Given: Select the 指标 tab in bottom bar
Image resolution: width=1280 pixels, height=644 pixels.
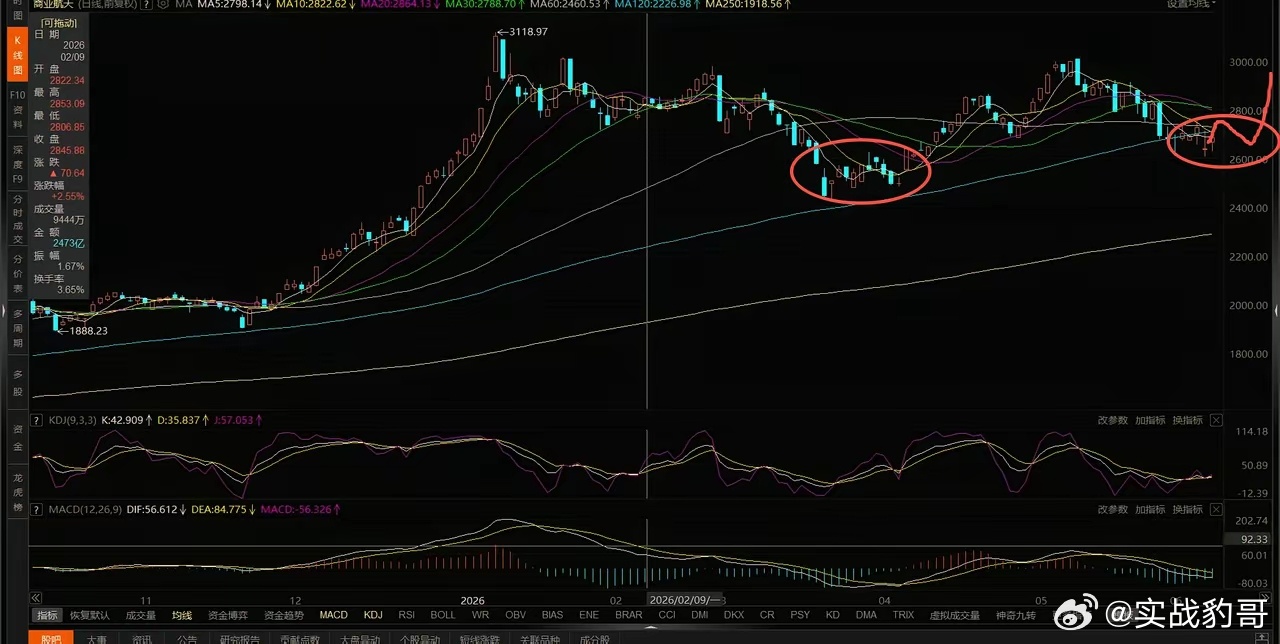Looking at the screenshot, I should pyautogui.click(x=47, y=615).
